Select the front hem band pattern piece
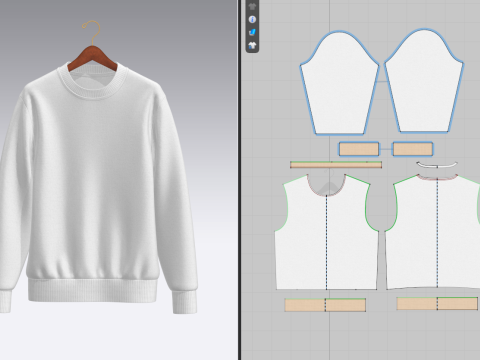This screenshot has height=360, width=480. [325, 305]
